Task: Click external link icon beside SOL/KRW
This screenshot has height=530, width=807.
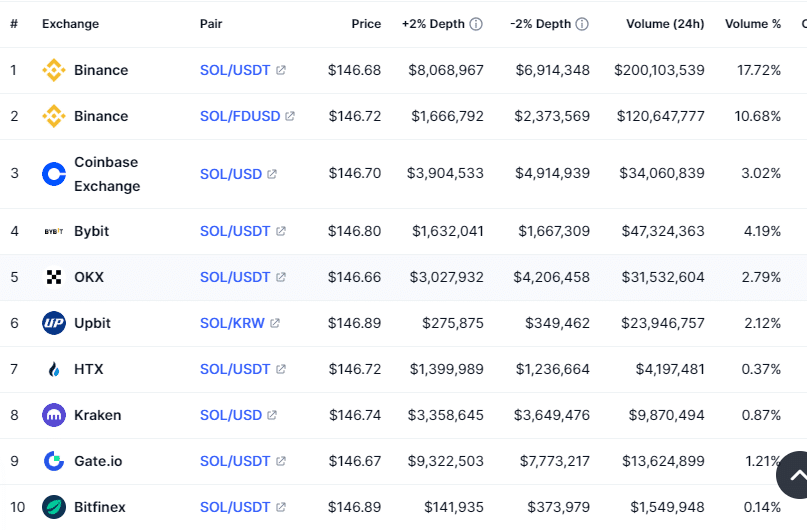Action: [x=274, y=323]
